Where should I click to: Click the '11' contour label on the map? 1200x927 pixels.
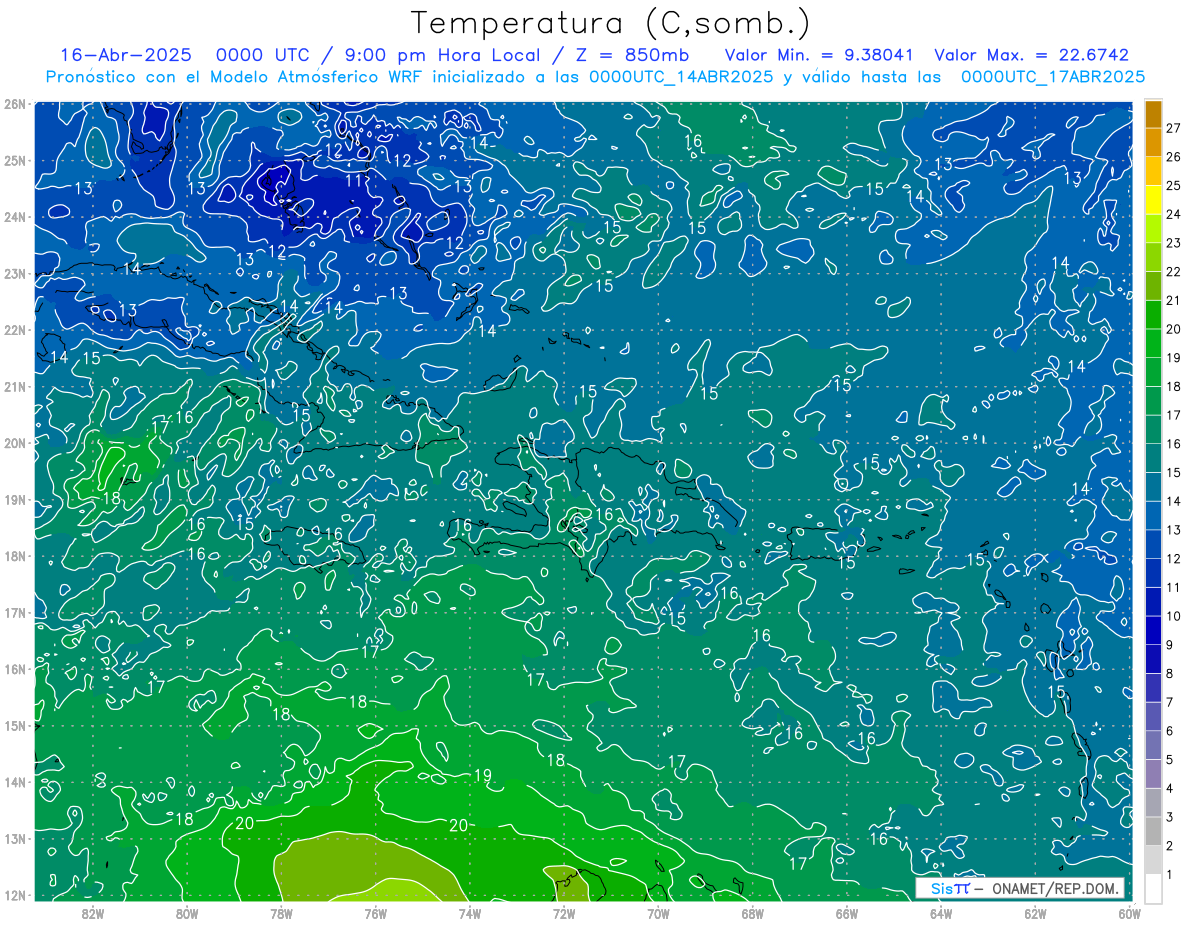point(355,182)
